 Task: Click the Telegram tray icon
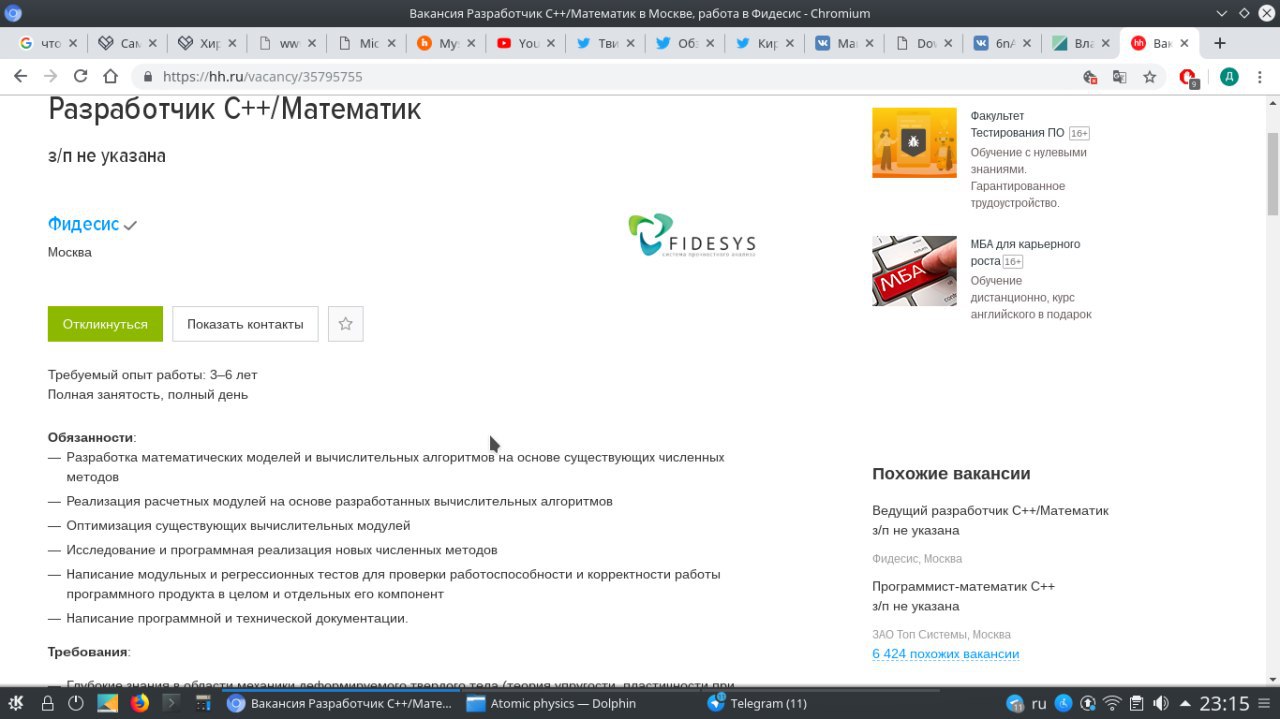(x=1015, y=703)
